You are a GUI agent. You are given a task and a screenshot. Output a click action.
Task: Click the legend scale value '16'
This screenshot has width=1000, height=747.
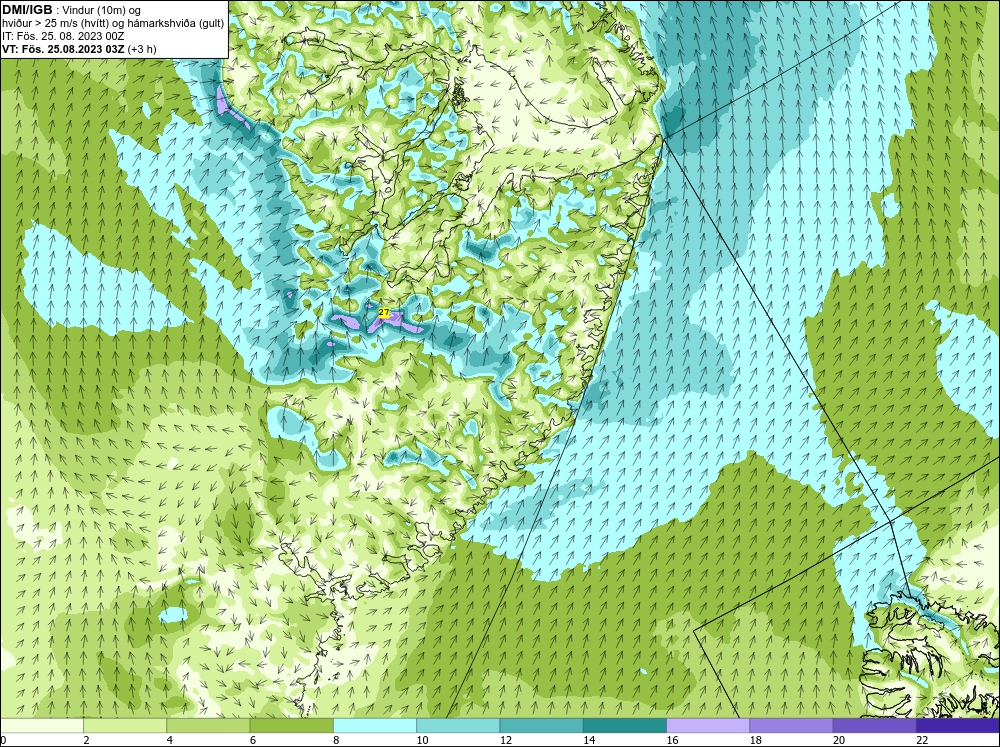[x=672, y=740]
